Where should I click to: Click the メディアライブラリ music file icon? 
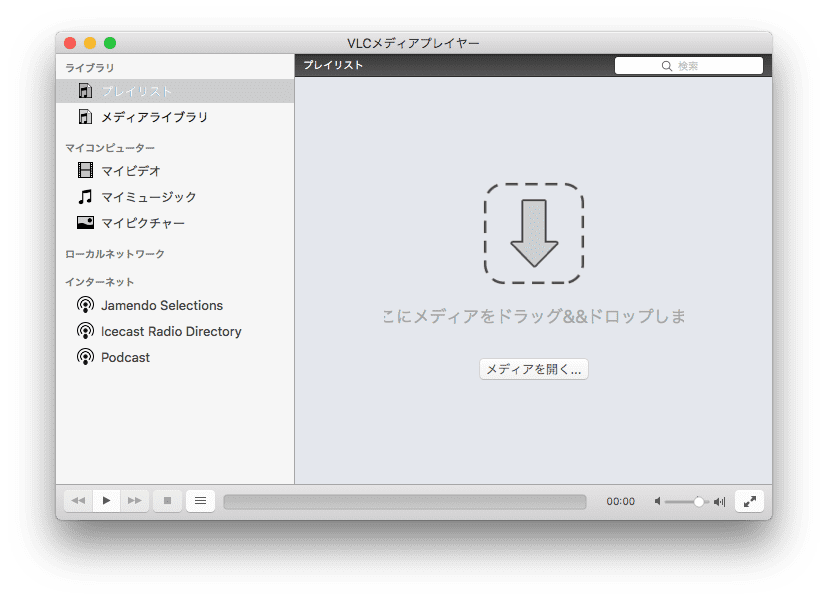85,117
